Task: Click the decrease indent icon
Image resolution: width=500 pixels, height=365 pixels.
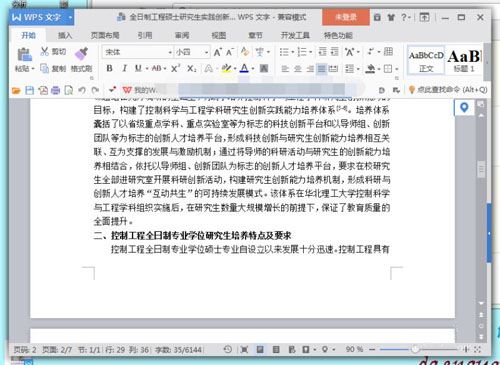Action: tap(322, 52)
